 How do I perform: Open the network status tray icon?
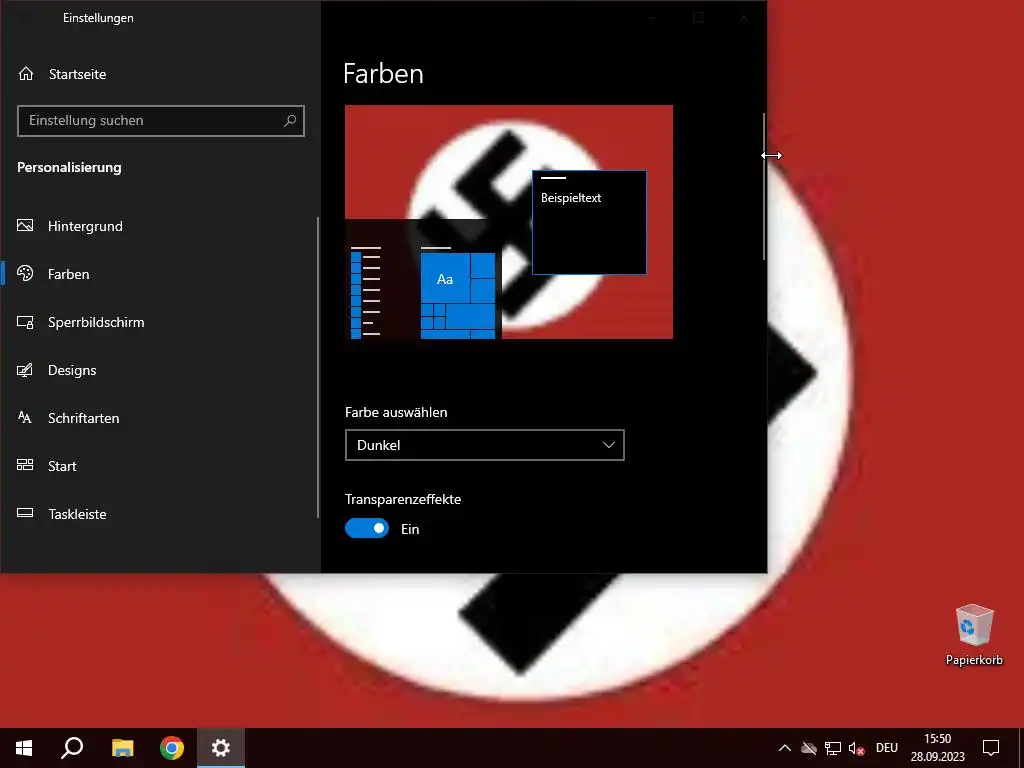833,748
